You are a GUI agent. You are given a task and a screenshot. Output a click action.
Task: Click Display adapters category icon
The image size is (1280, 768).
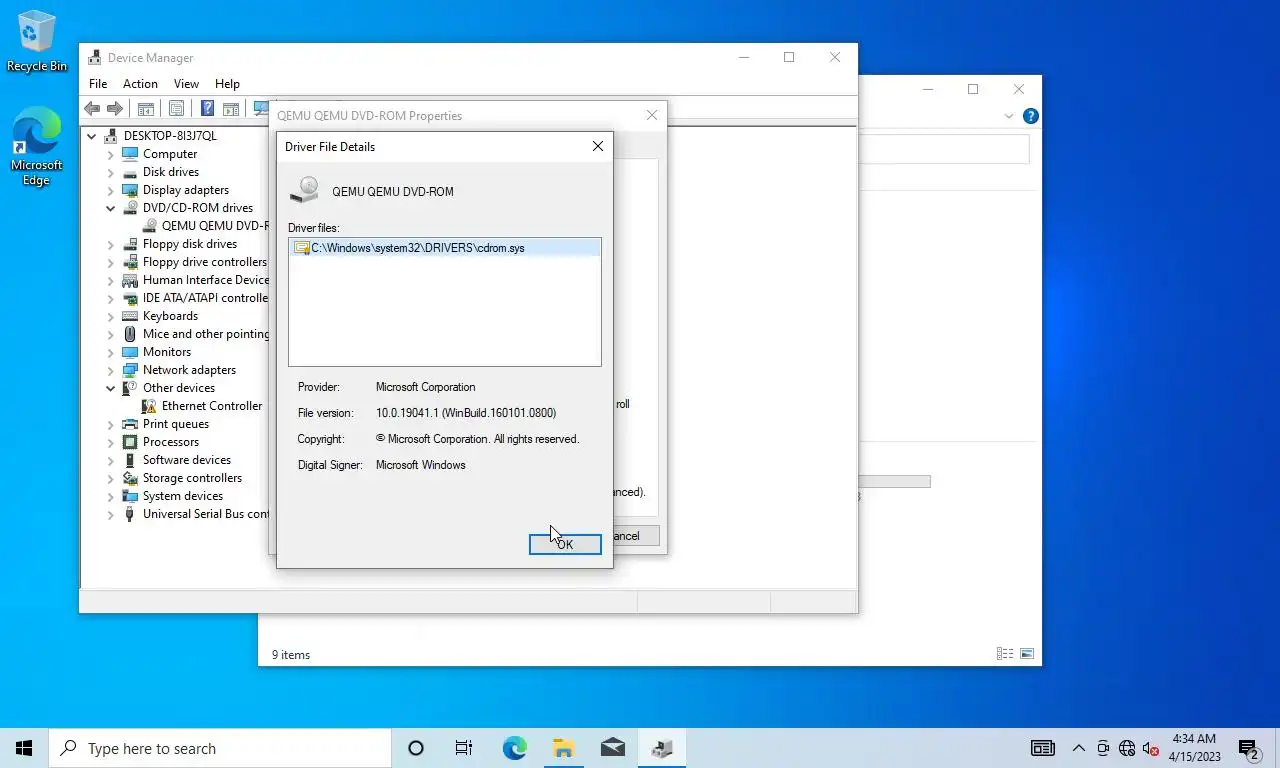click(130, 190)
